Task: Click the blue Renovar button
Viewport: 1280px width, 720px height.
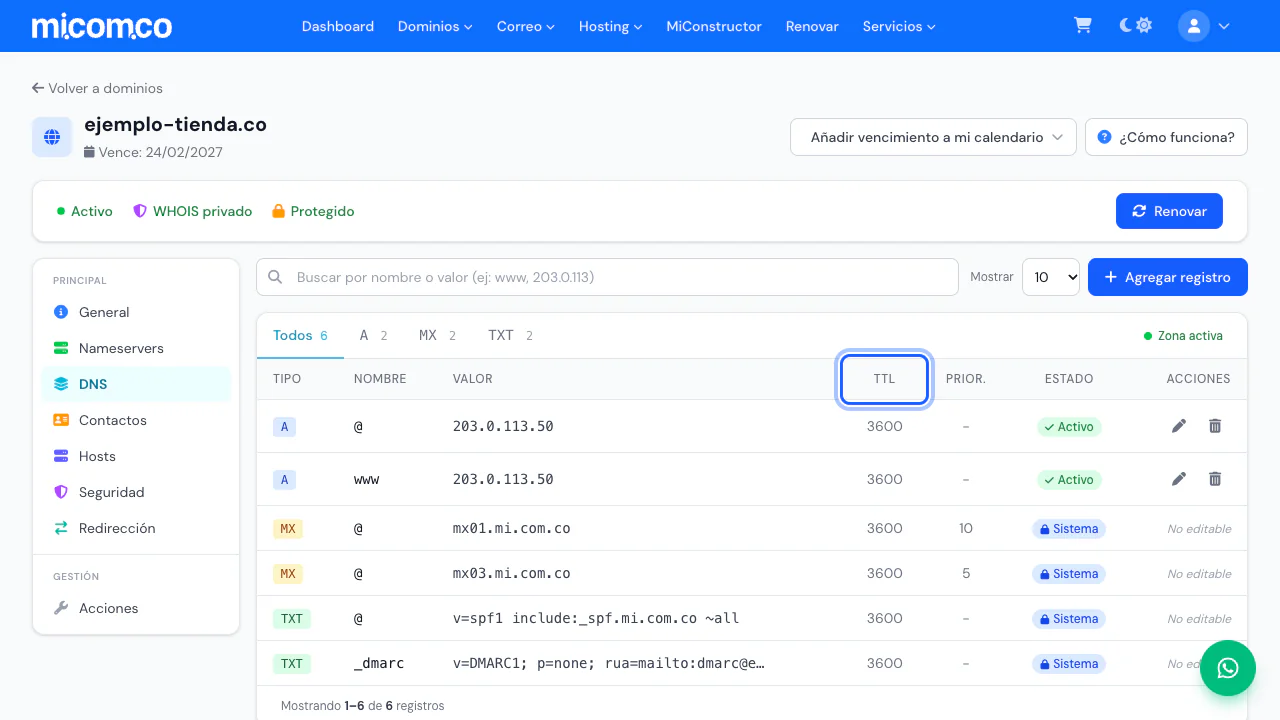Action: click(x=1169, y=211)
